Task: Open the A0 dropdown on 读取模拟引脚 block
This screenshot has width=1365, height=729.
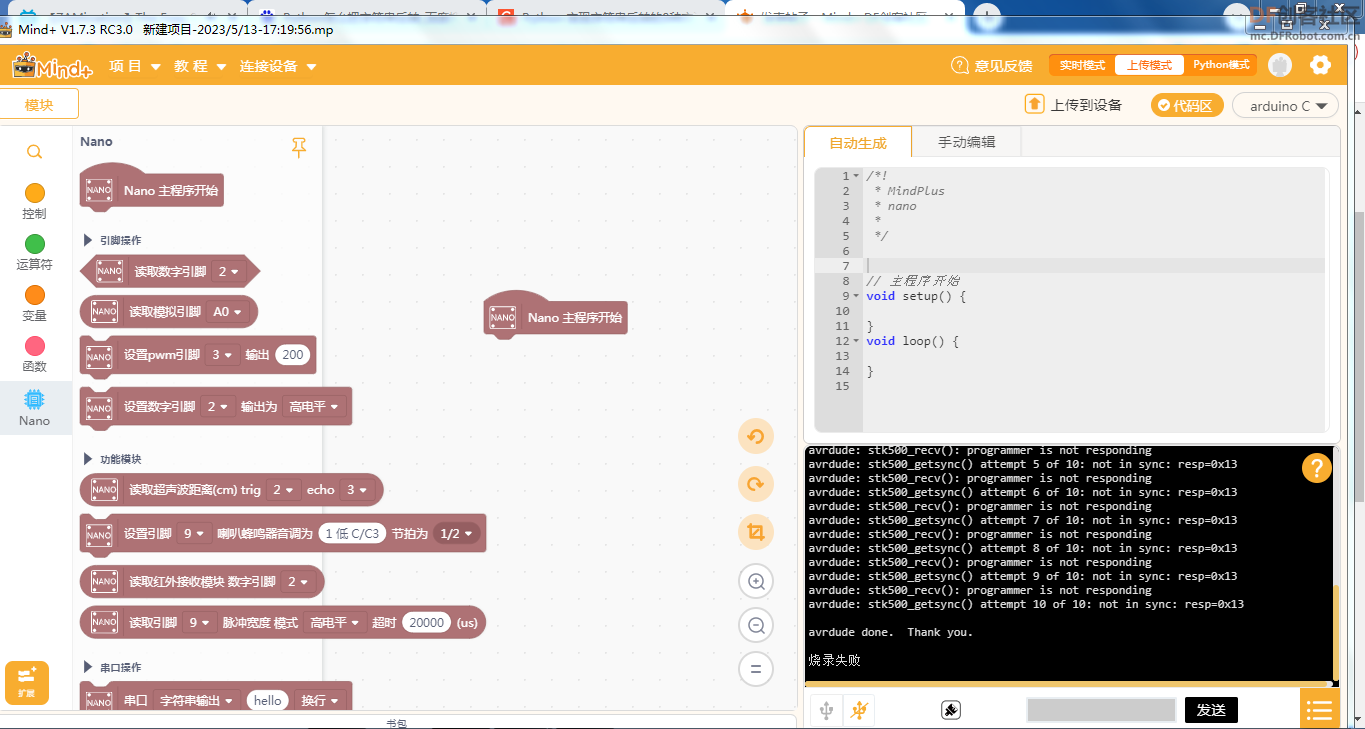Action: [227, 312]
